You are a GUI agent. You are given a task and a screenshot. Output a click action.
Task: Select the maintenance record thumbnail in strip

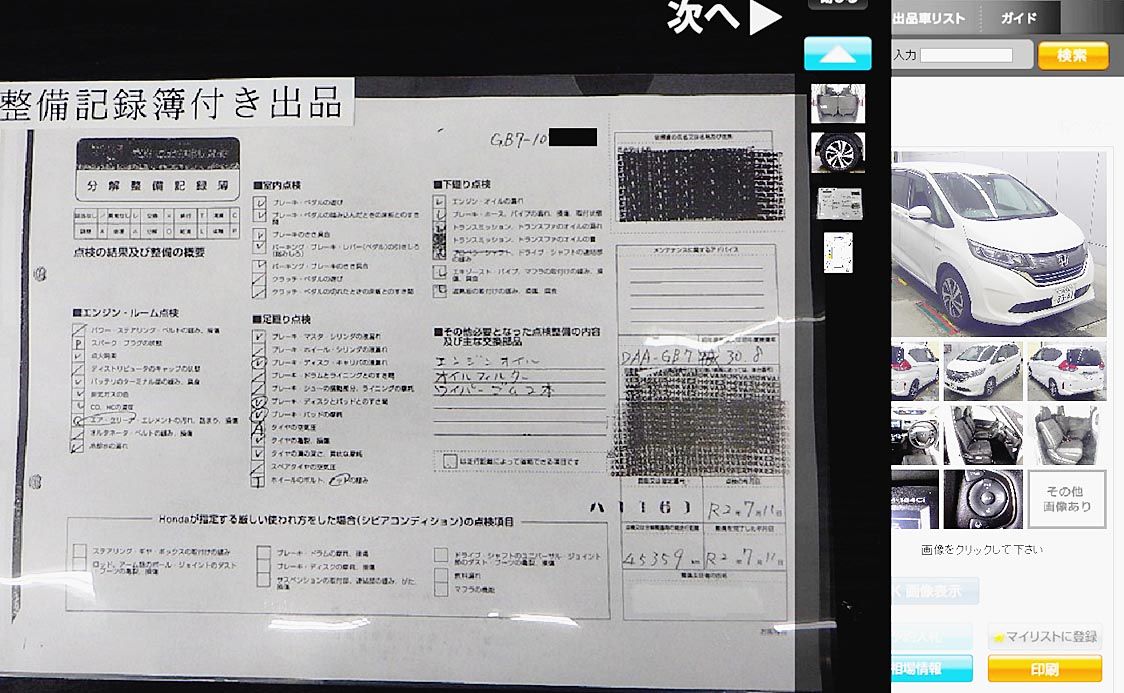[838, 203]
